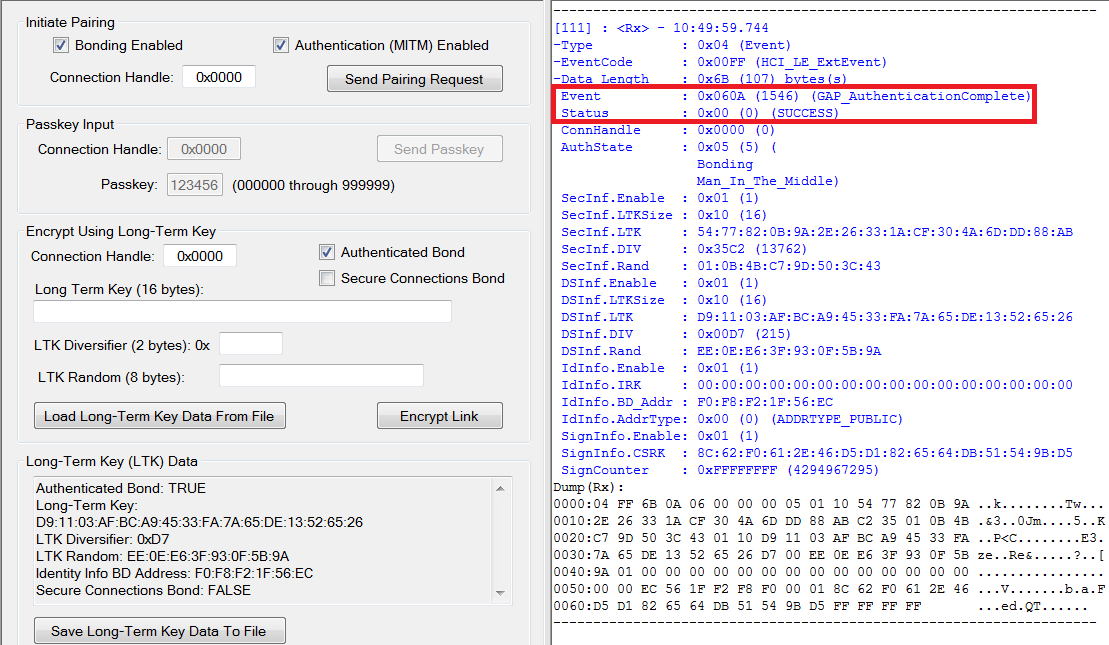Image resolution: width=1109 pixels, height=645 pixels.
Task: Save Long-Term Key Data To File
Action: point(160,631)
